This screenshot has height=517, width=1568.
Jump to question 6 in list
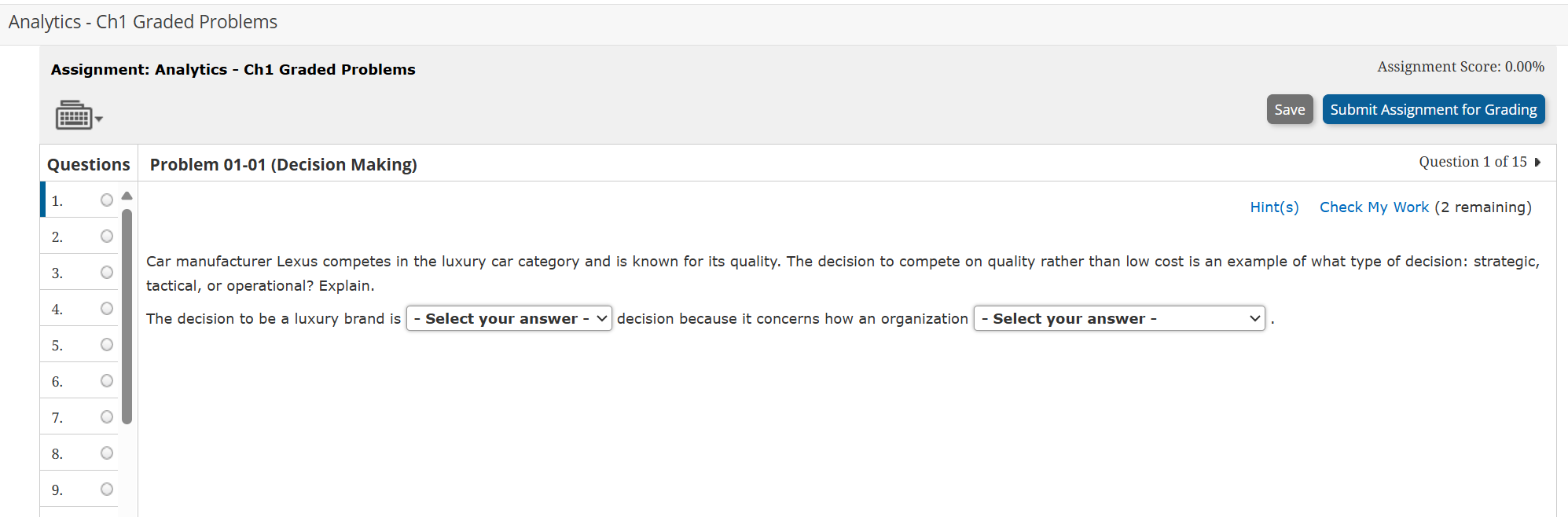(57, 382)
